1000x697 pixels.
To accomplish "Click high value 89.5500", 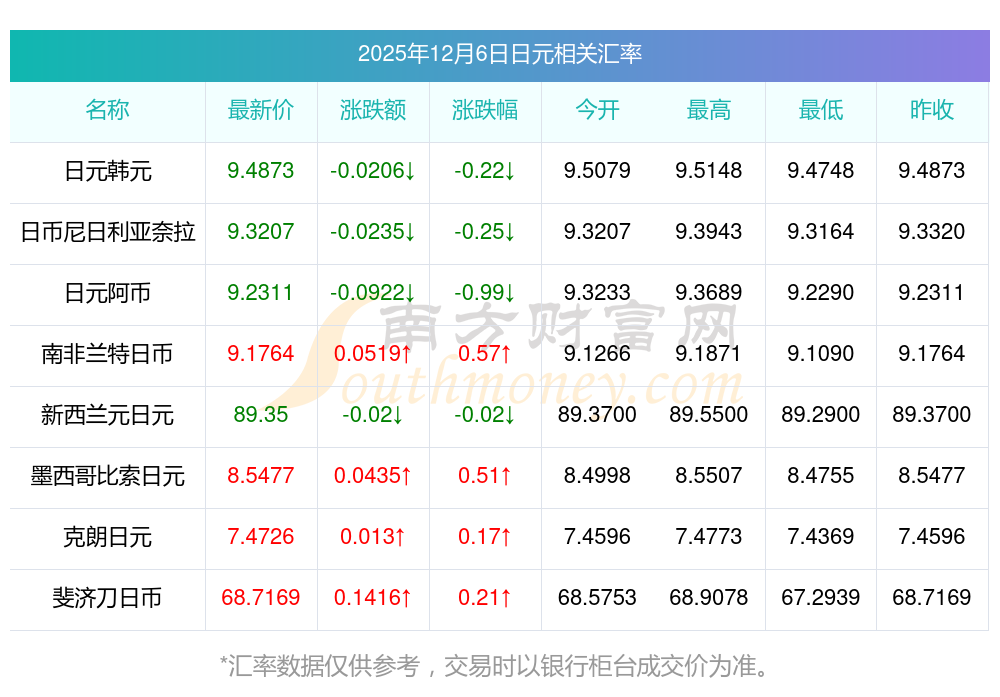I will pos(709,415).
